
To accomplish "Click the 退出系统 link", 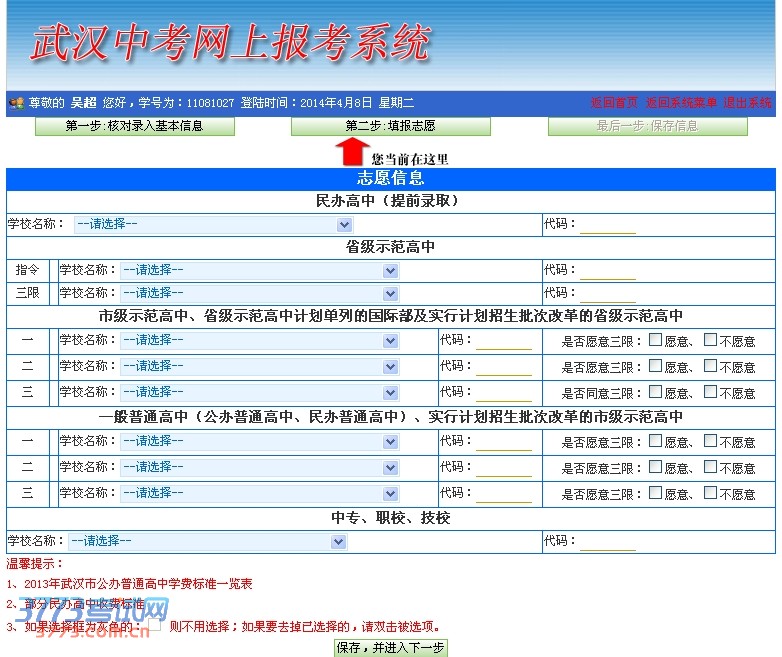I will tap(748, 103).
